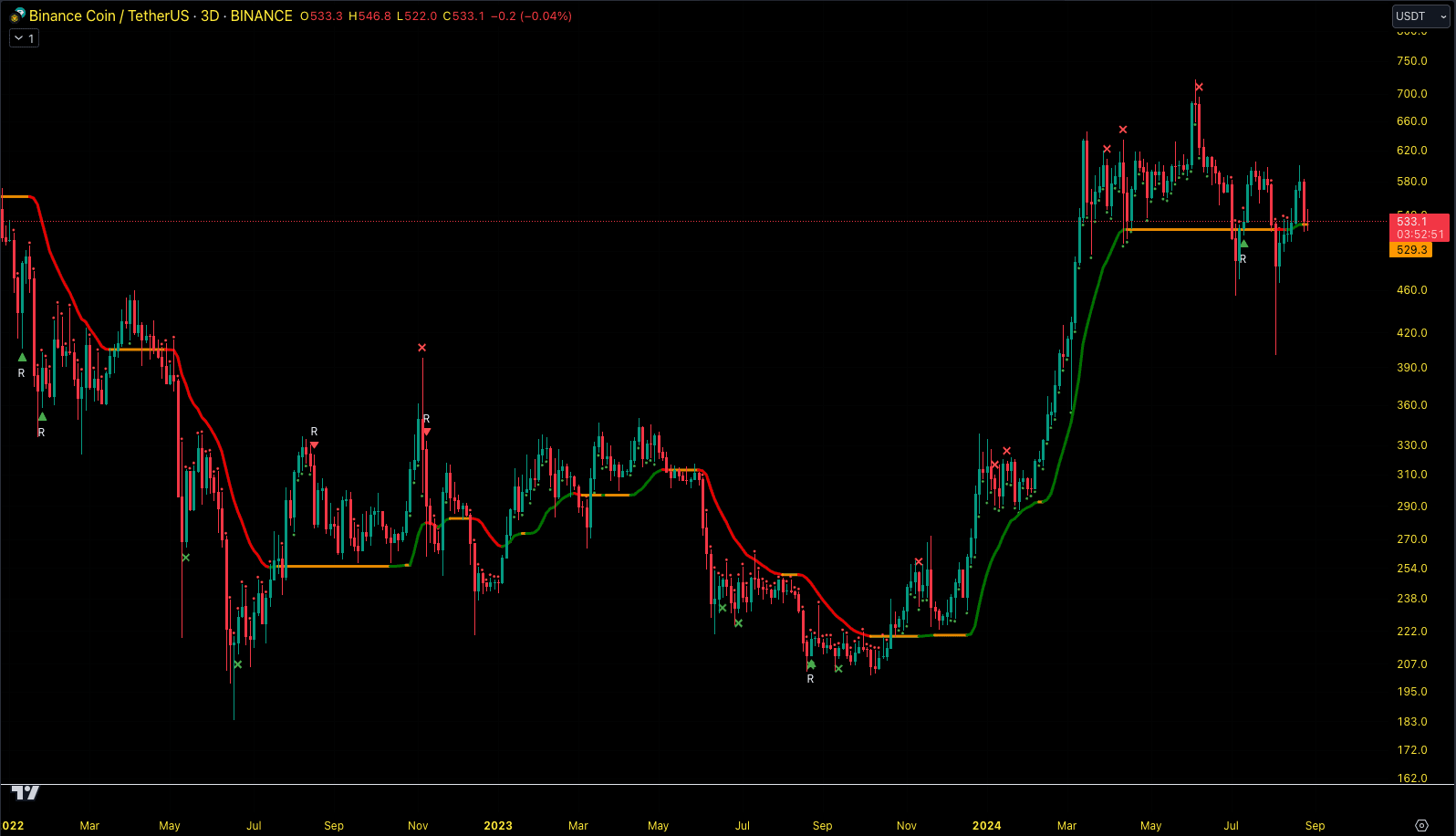Click the Nov label just before 2024

[x=906, y=826]
